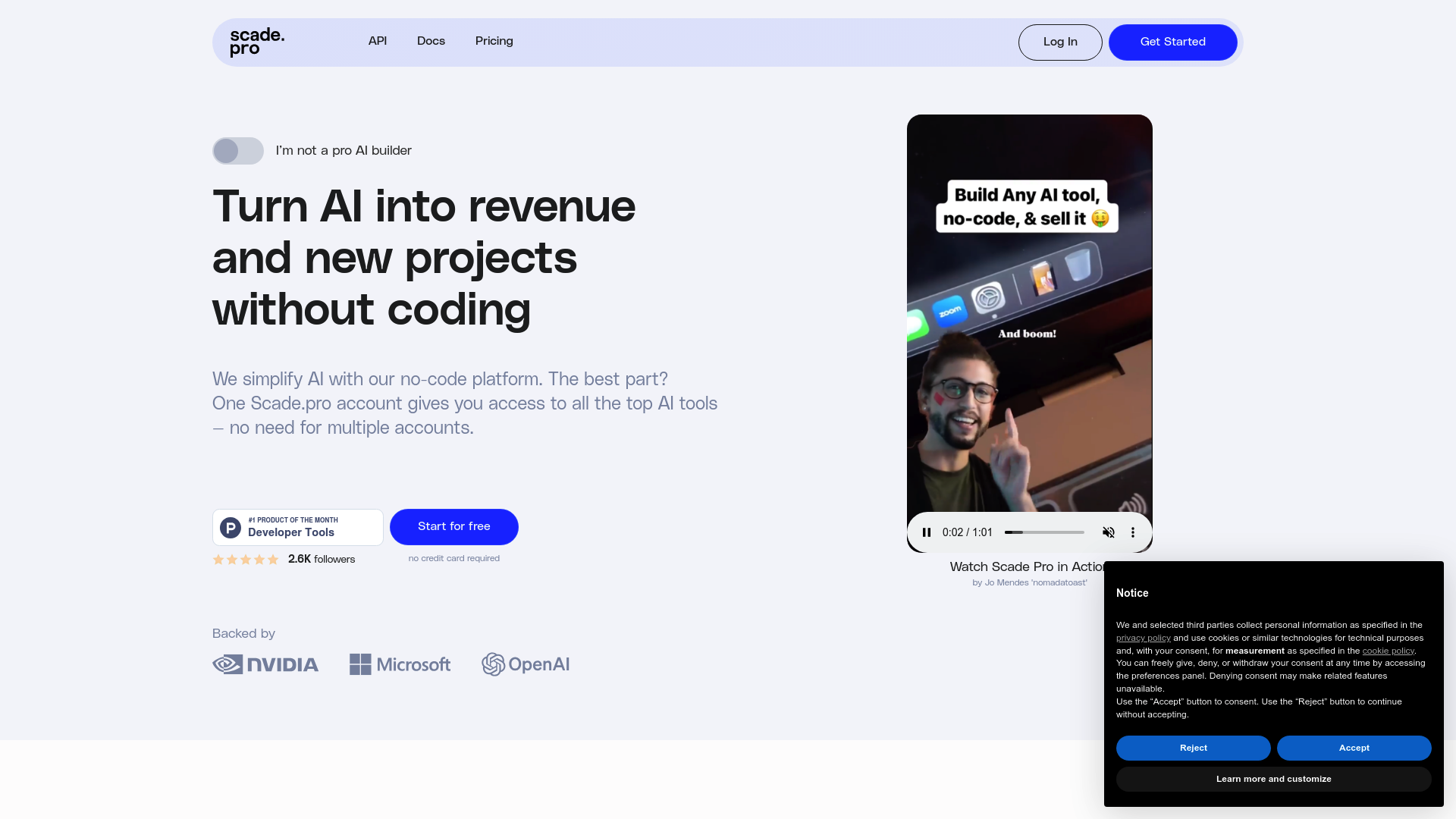The image size is (1456, 819).
Task: Click the five-star rating icons
Action: (246, 560)
